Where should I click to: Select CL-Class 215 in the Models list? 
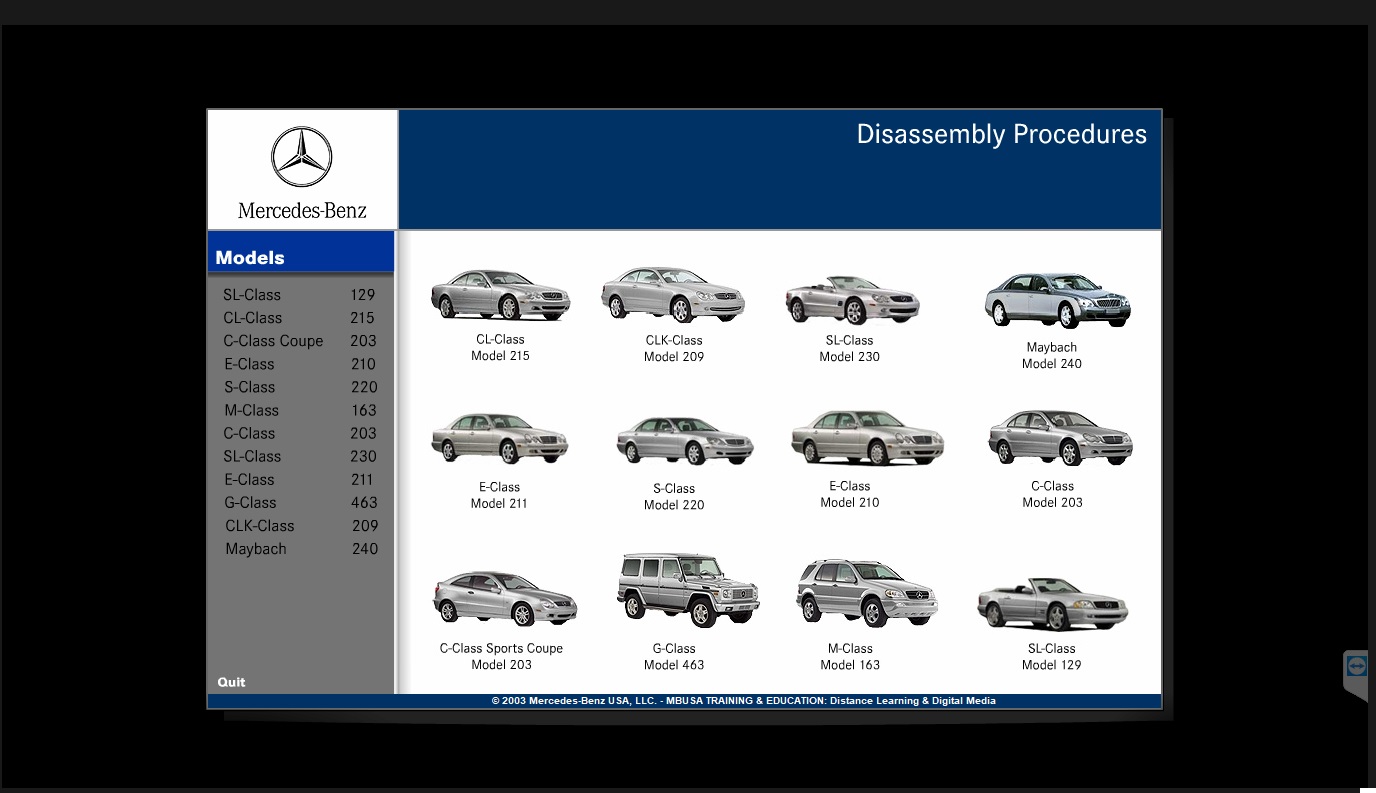(x=299, y=318)
